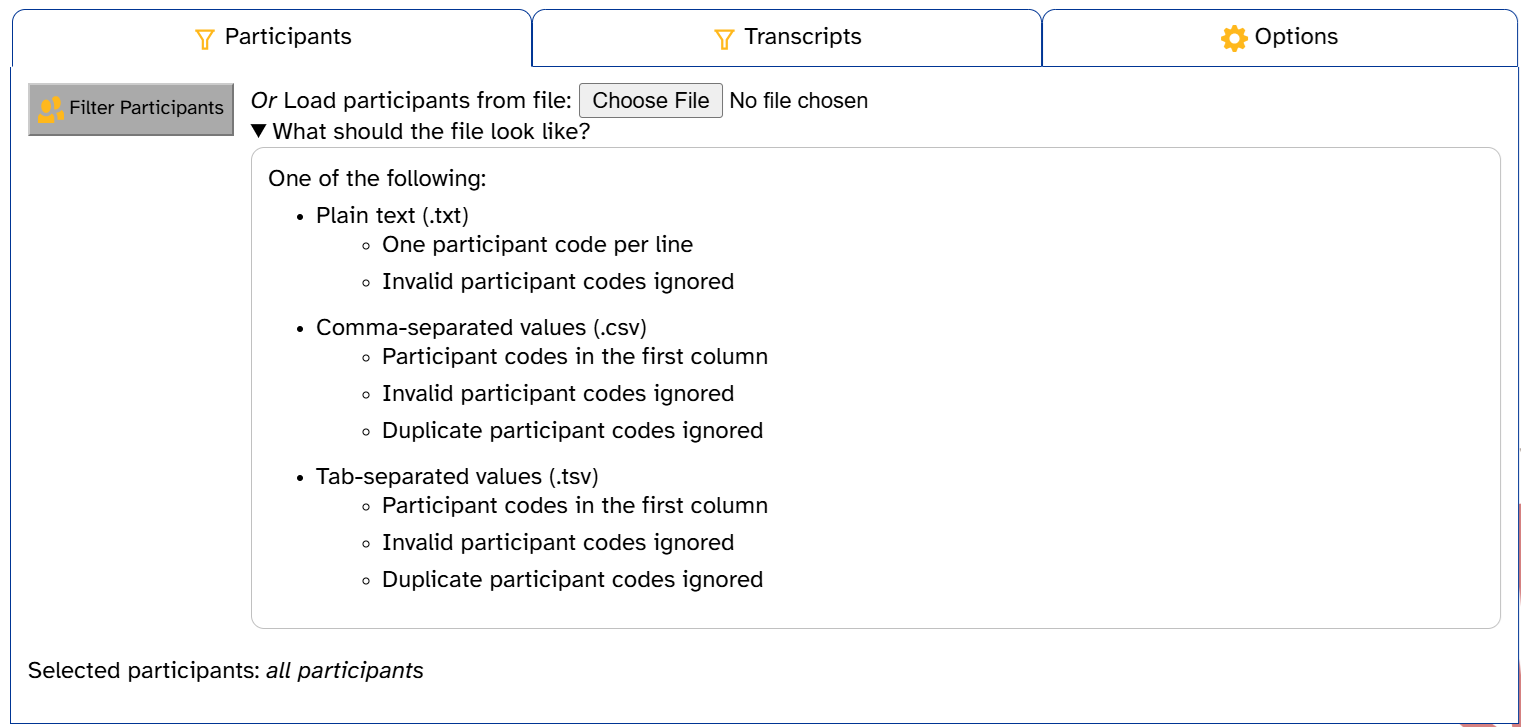
Task: Click the Filter Participants button
Action: point(131,109)
